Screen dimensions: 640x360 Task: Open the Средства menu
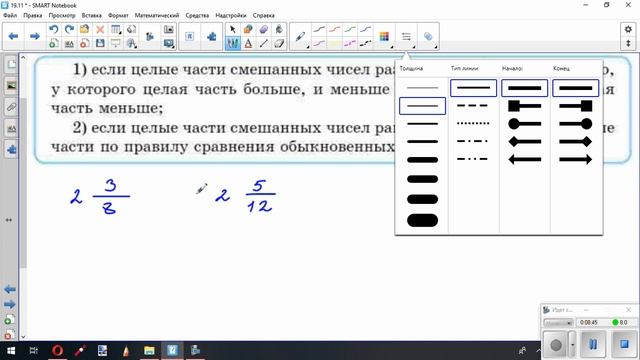tap(197, 16)
